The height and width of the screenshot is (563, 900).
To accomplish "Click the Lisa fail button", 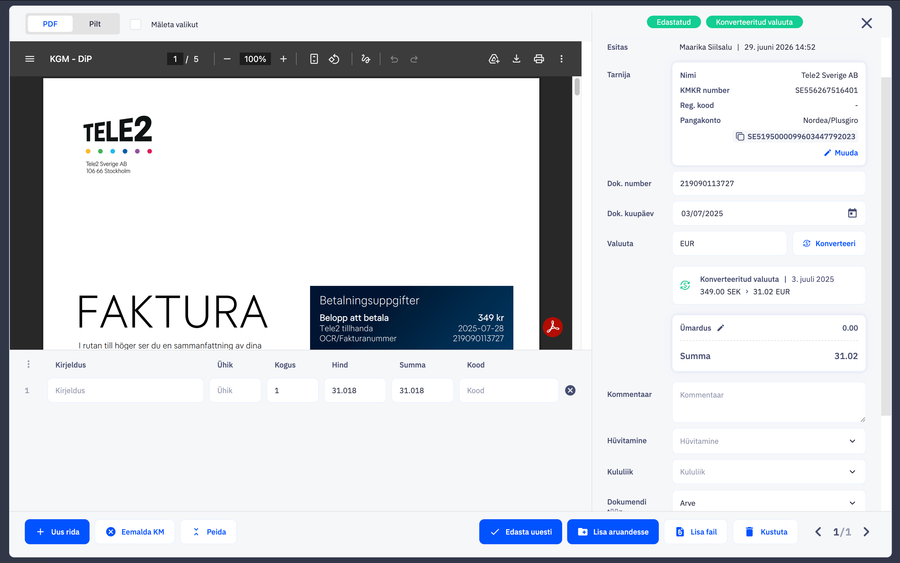I will tap(696, 532).
